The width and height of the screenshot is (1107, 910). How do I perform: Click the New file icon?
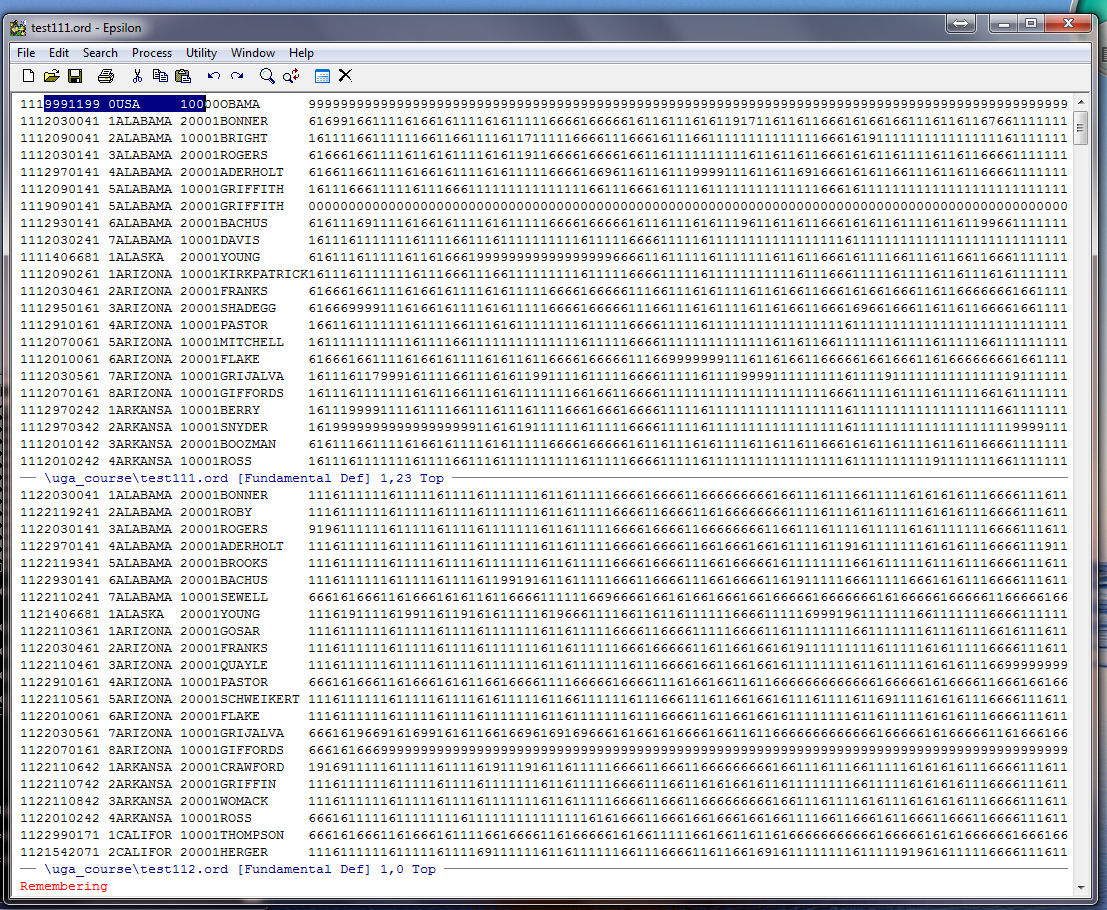(28, 76)
